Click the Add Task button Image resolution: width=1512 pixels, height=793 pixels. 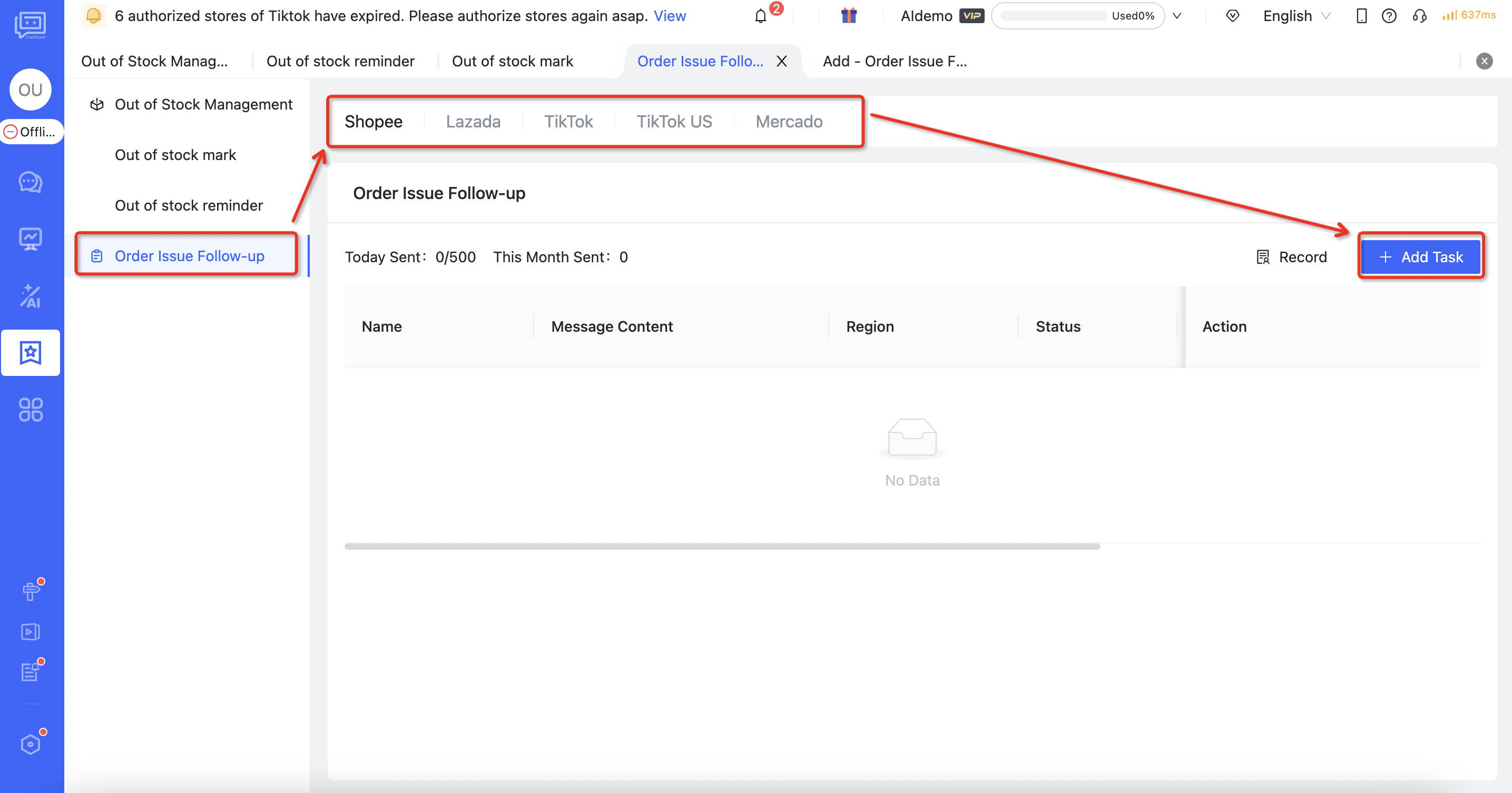click(1420, 257)
